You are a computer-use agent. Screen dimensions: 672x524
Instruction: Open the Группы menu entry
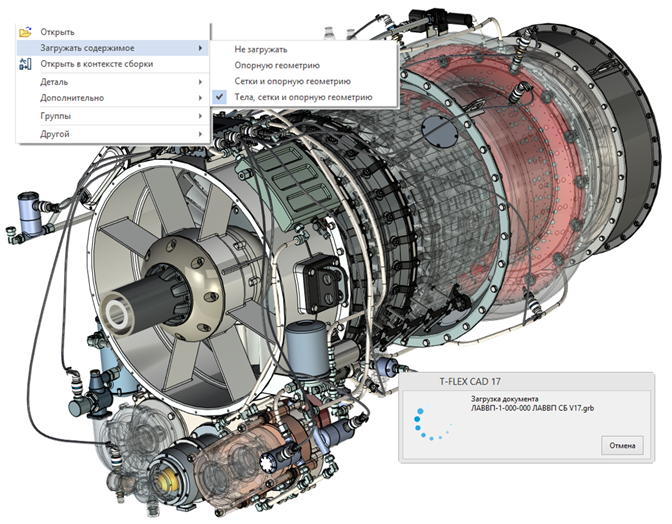[x=113, y=116]
